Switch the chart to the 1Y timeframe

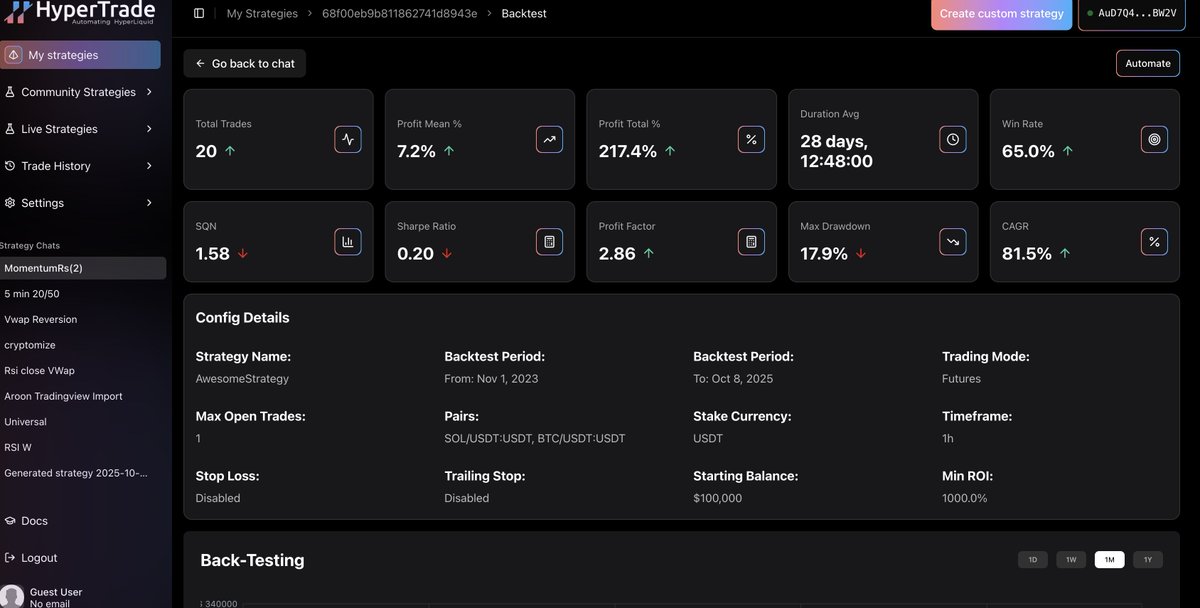tap(1147, 559)
